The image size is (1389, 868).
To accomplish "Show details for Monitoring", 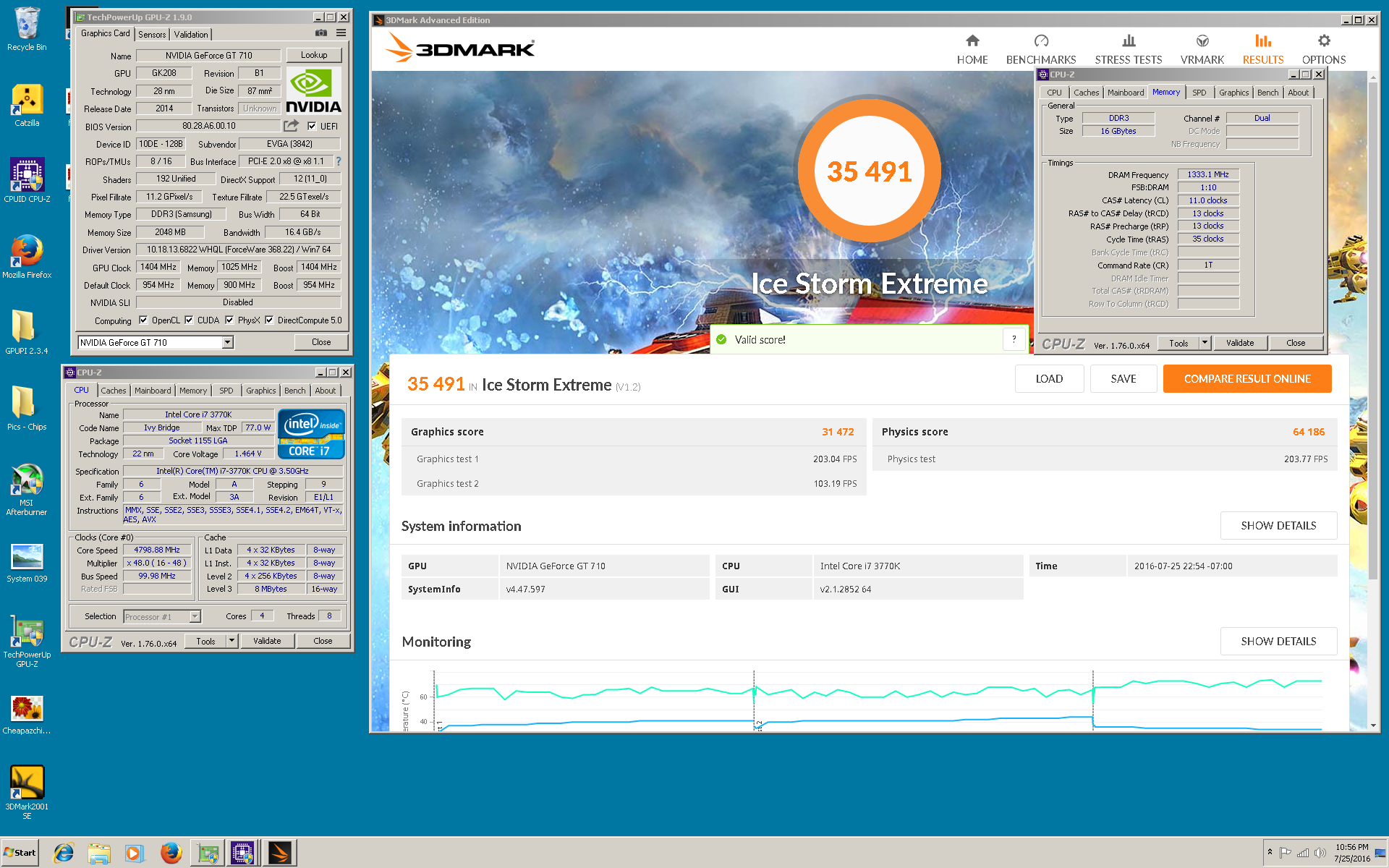I will (x=1278, y=641).
